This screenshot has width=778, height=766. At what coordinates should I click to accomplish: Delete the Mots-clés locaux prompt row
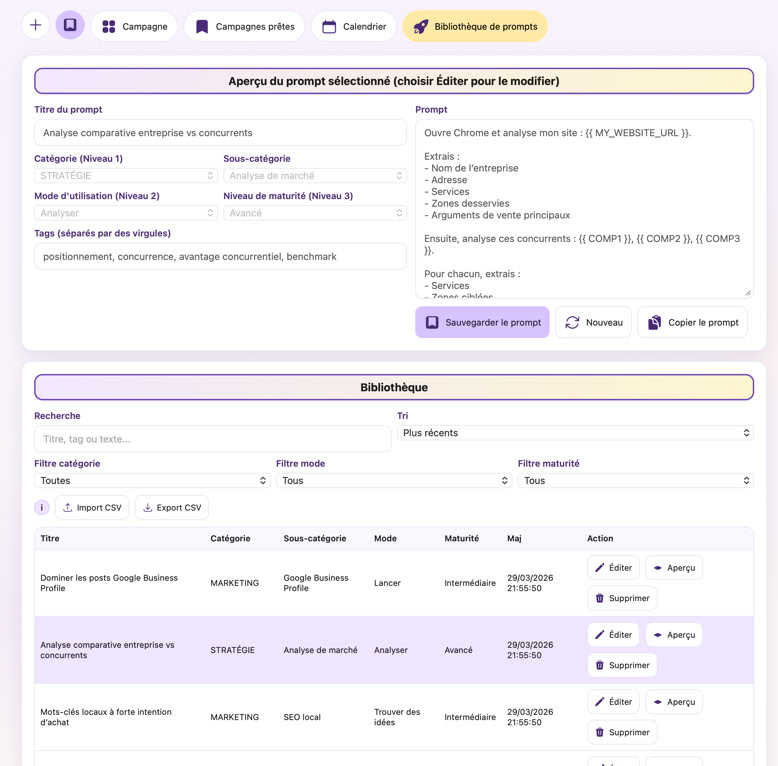pos(621,732)
